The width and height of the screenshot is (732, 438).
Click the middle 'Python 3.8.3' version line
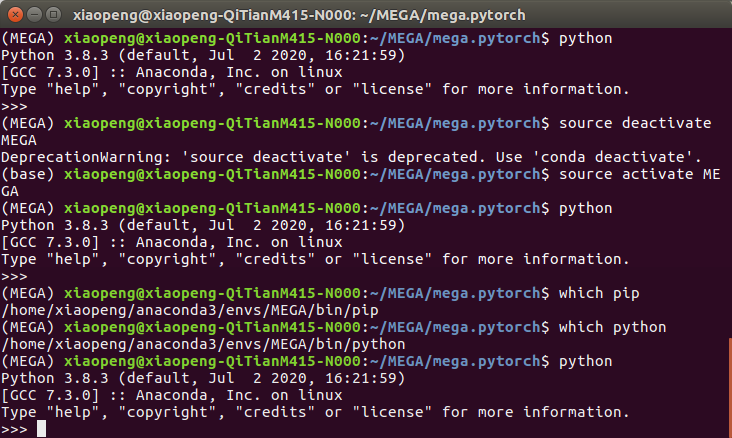[x=203, y=225]
